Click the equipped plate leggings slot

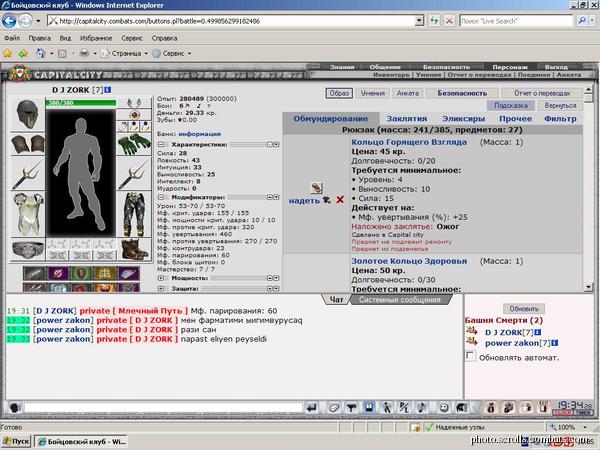coord(134,214)
